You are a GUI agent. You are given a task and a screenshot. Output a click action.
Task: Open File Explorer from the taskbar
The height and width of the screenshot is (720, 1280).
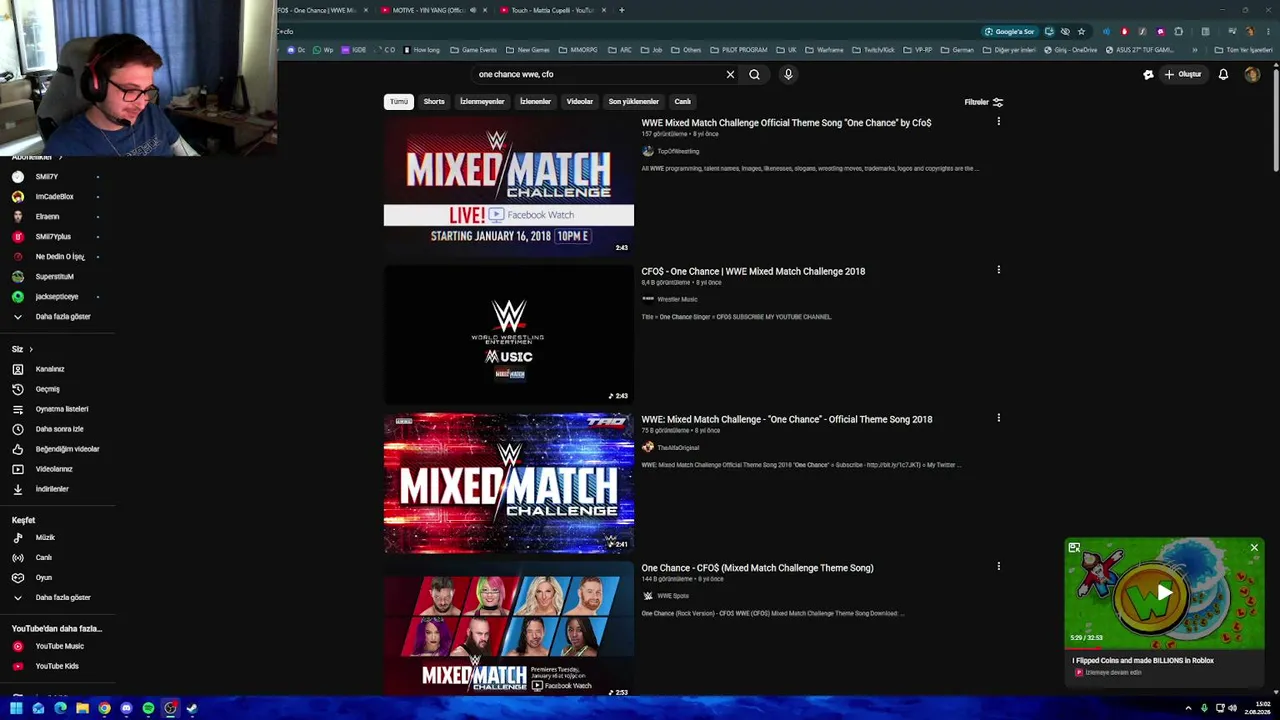pyautogui.click(x=82, y=709)
